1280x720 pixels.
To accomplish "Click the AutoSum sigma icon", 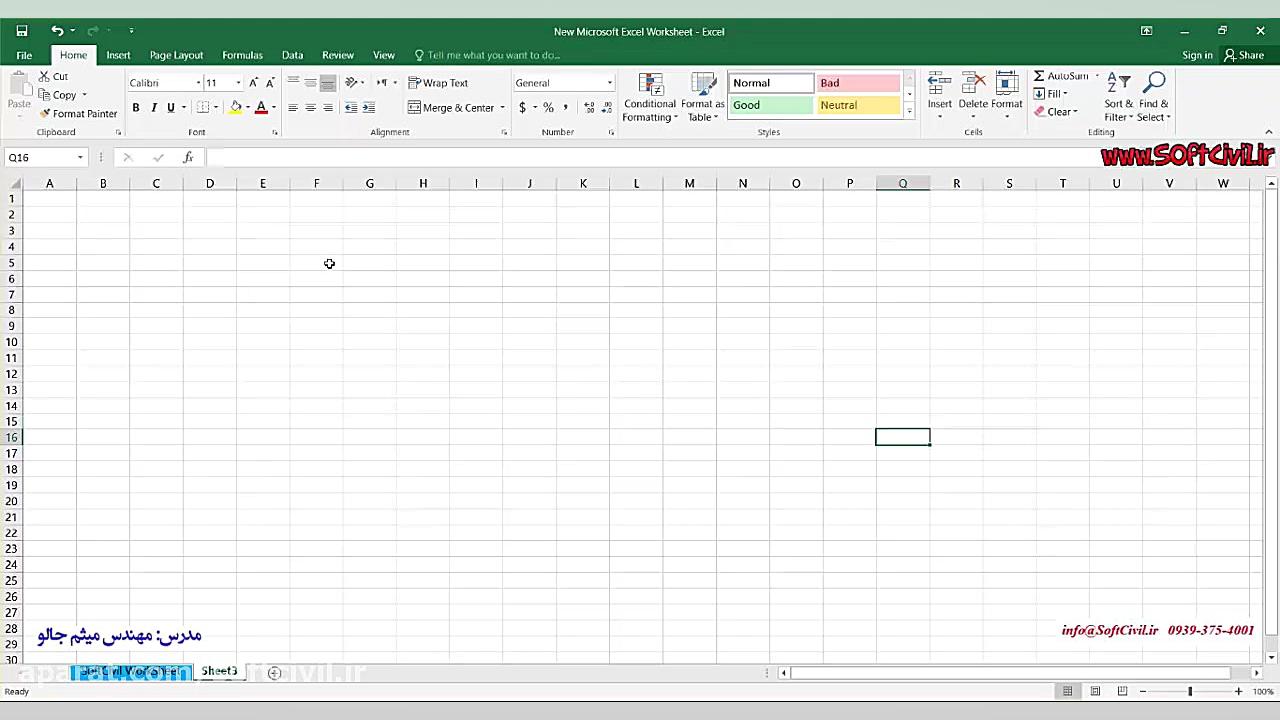I will coord(1039,76).
